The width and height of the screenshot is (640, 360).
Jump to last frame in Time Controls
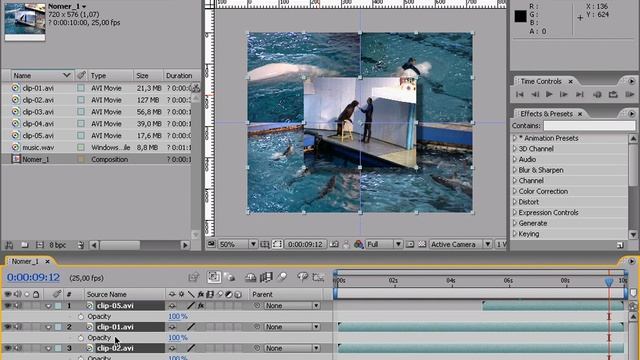pos(580,94)
